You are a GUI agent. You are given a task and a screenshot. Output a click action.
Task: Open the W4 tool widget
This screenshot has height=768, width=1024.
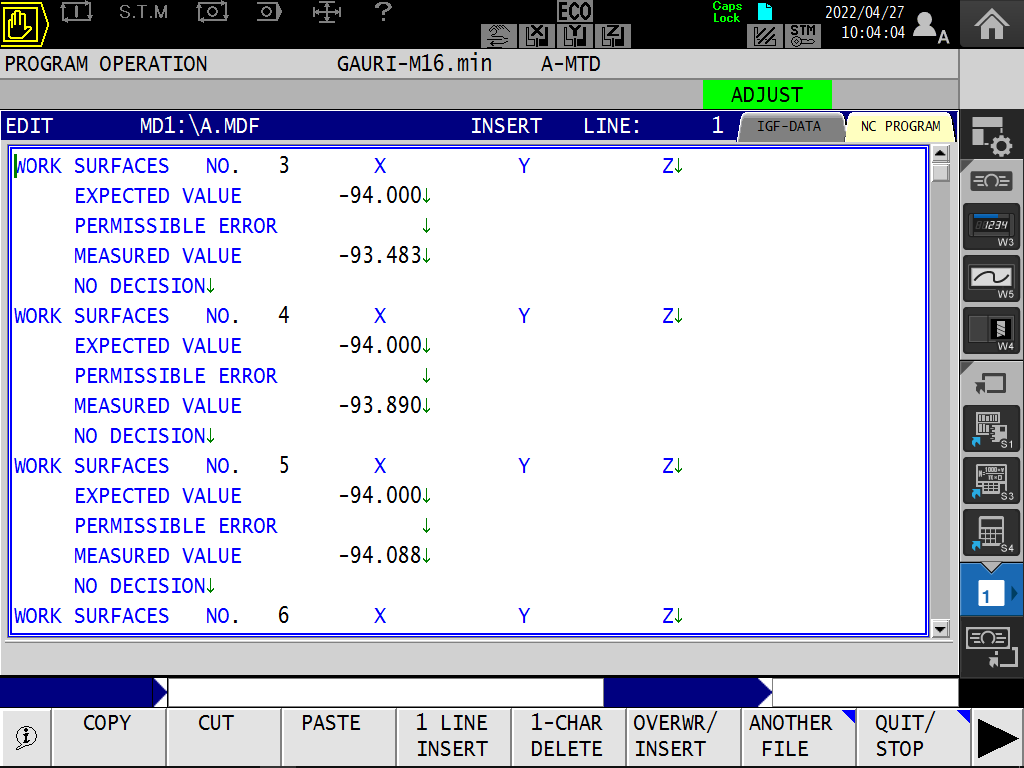click(x=991, y=331)
